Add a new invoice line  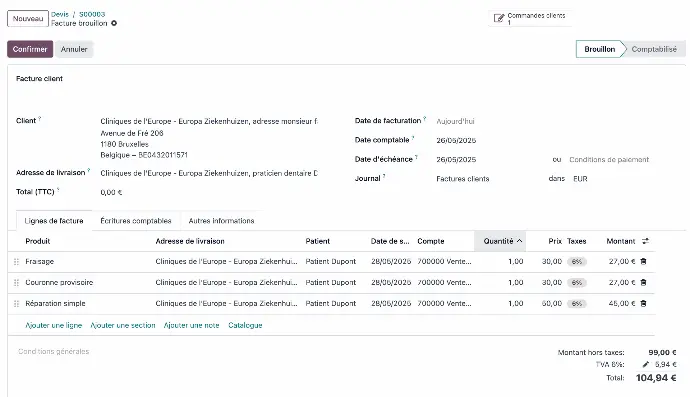(54, 325)
